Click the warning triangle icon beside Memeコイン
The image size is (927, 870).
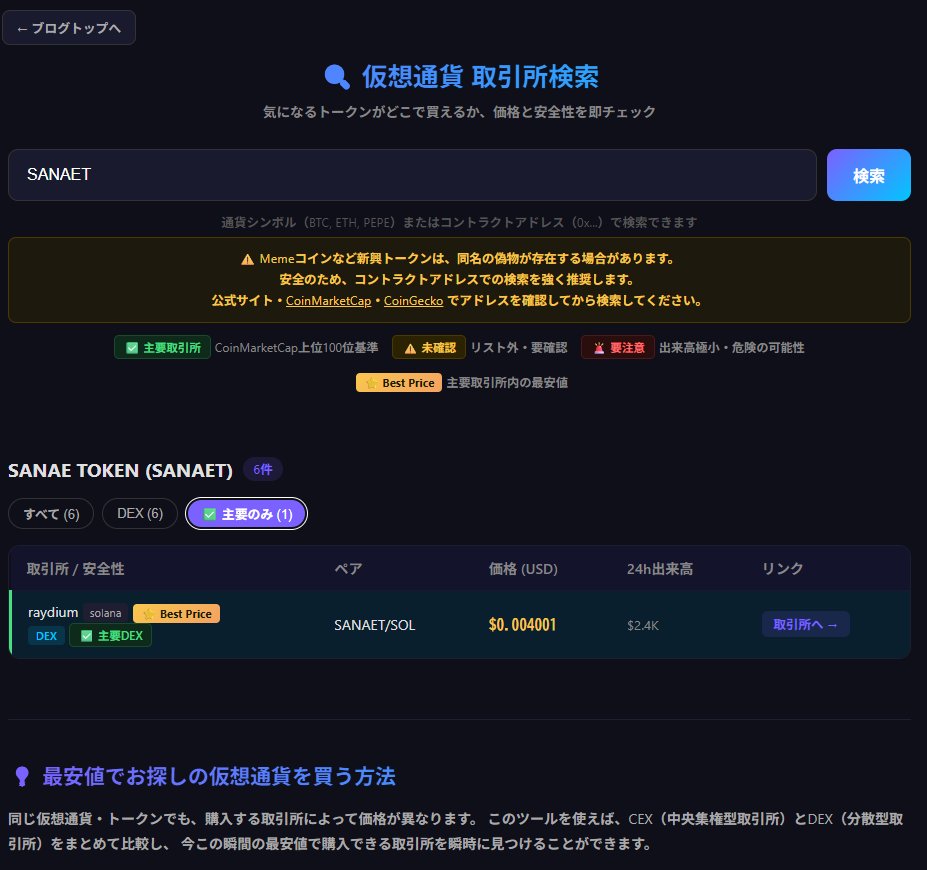248,259
